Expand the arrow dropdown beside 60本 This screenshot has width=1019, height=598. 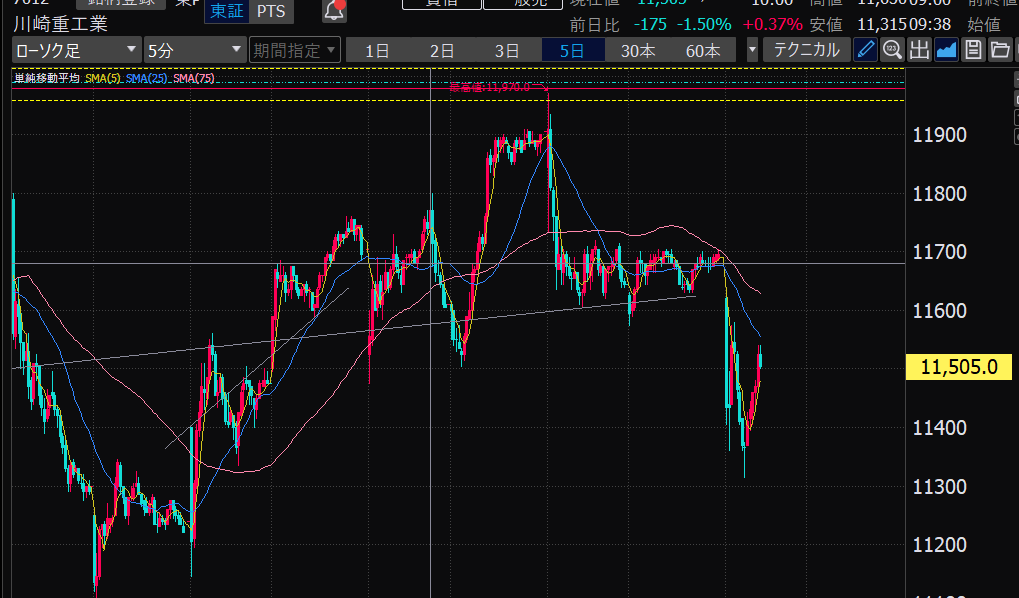coord(752,50)
